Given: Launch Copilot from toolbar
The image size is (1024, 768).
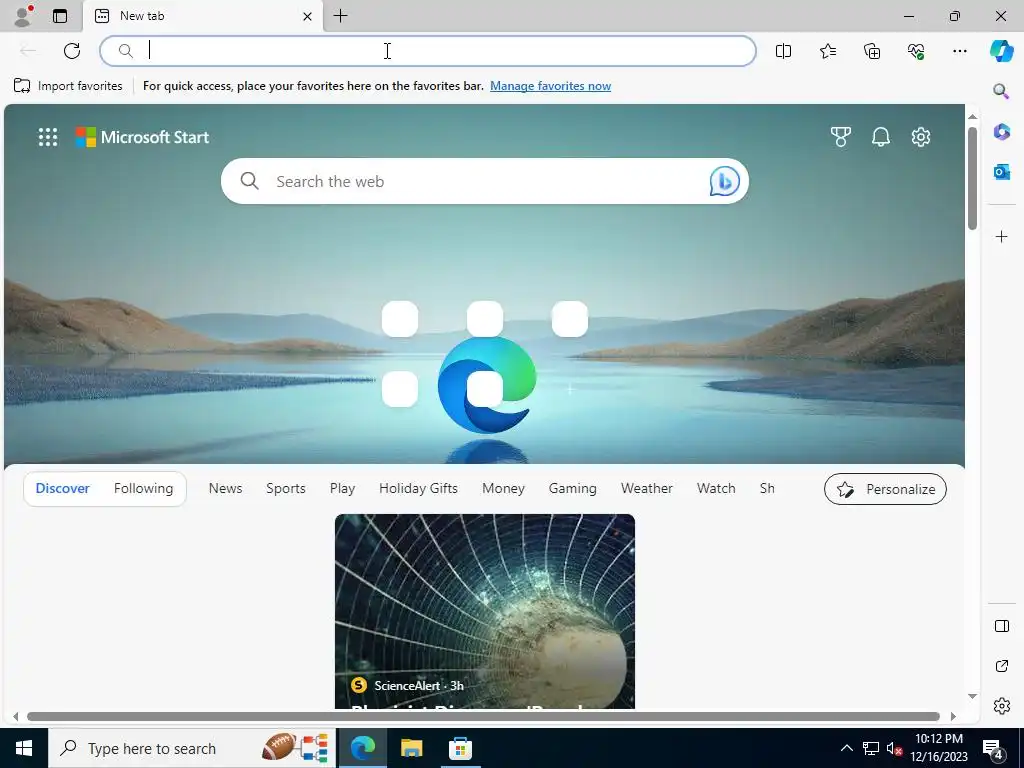Looking at the screenshot, I should point(1001,51).
